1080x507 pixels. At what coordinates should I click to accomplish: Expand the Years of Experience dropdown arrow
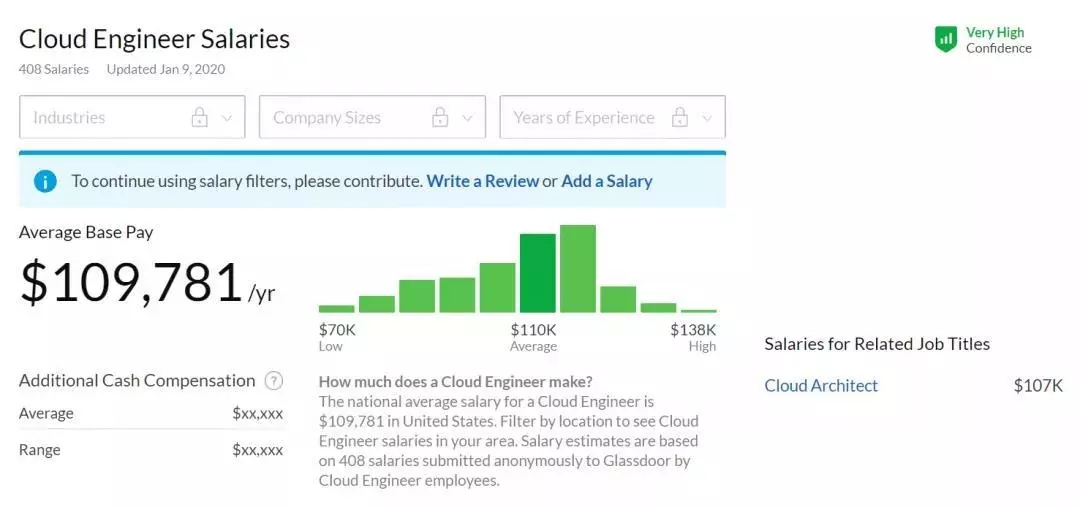click(x=707, y=118)
